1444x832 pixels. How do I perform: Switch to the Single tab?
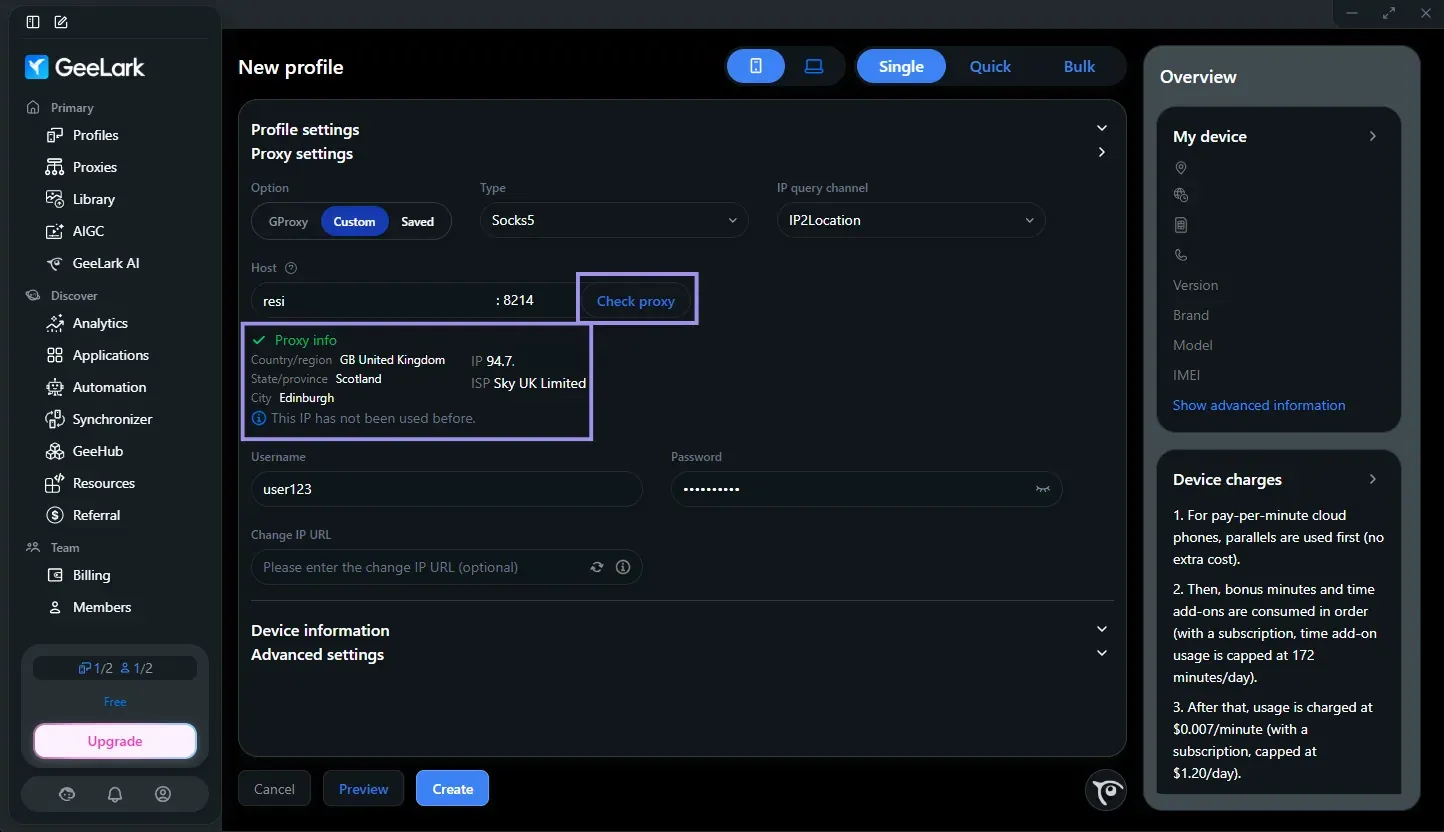(901, 66)
